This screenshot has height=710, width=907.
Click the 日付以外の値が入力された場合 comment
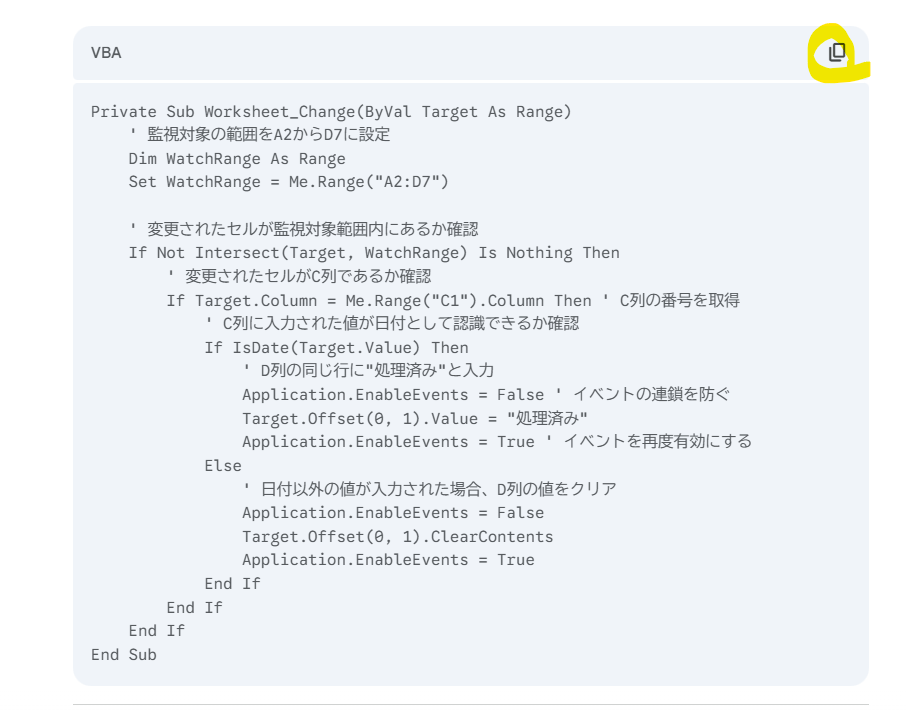[429, 489]
